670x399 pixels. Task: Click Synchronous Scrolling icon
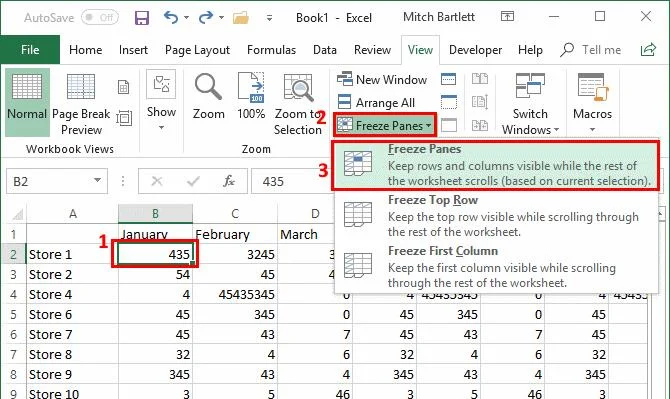click(479, 102)
